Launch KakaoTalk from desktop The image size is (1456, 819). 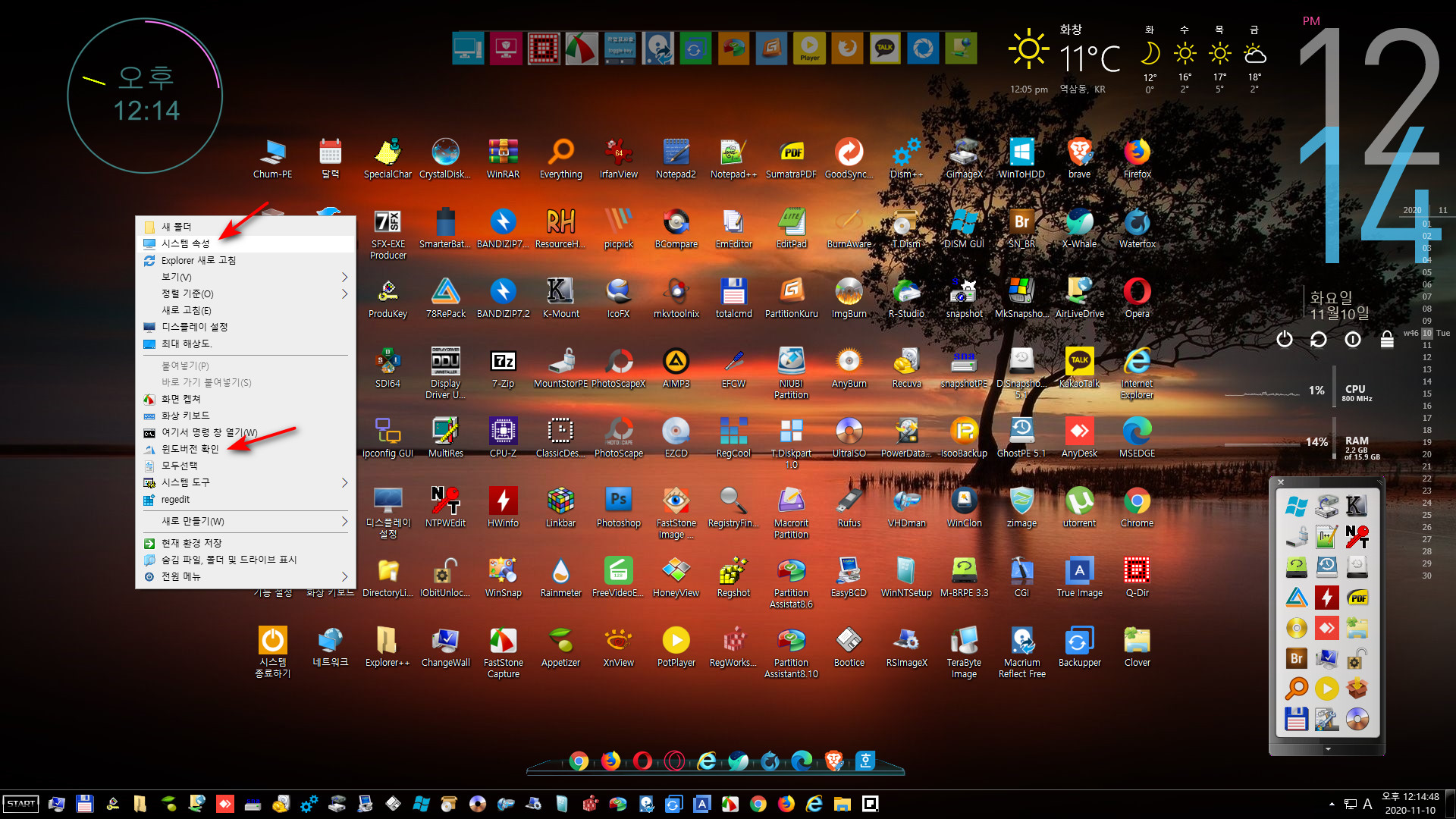(1079, 368)
